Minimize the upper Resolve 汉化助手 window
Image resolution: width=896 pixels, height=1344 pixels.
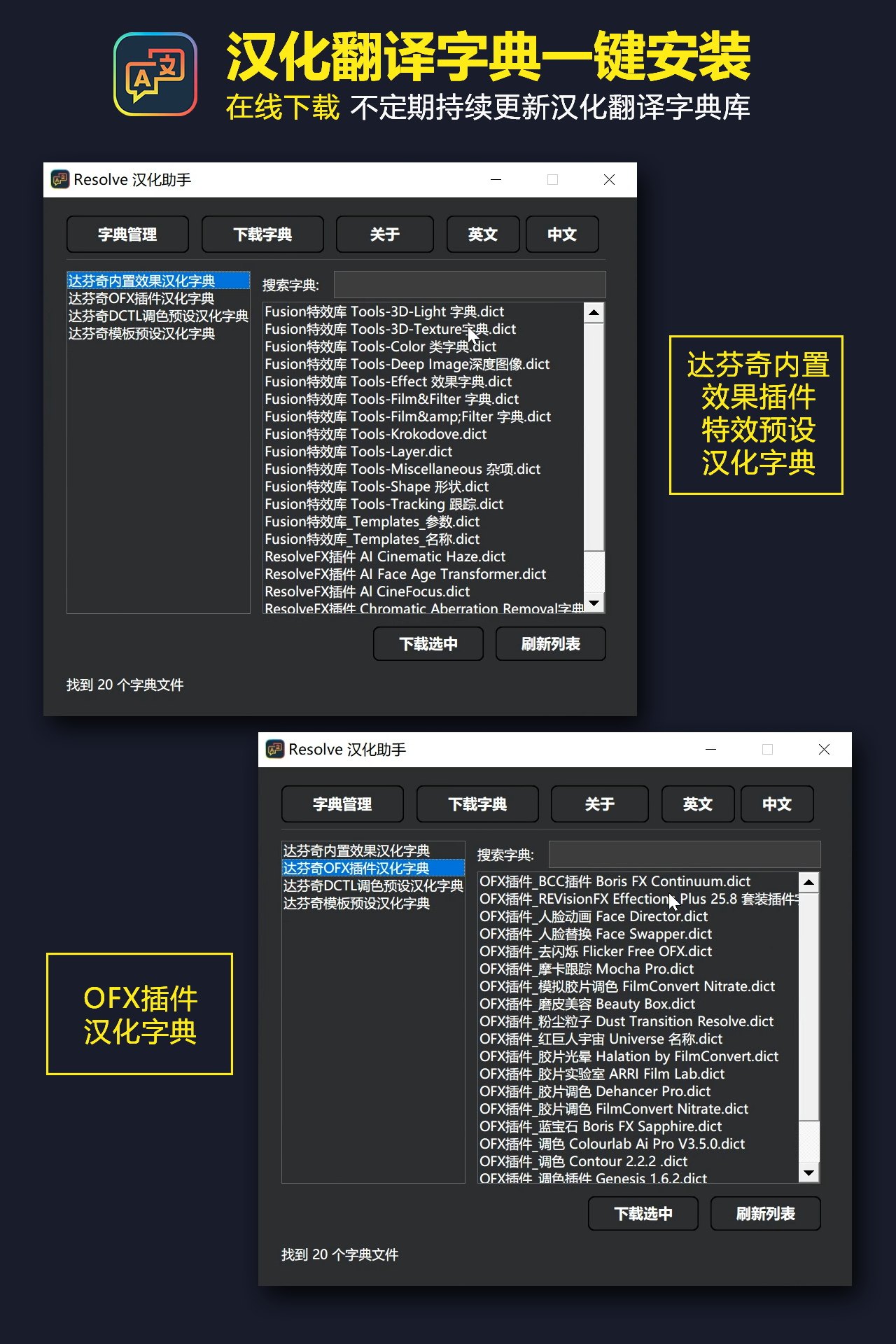[496, 180]
